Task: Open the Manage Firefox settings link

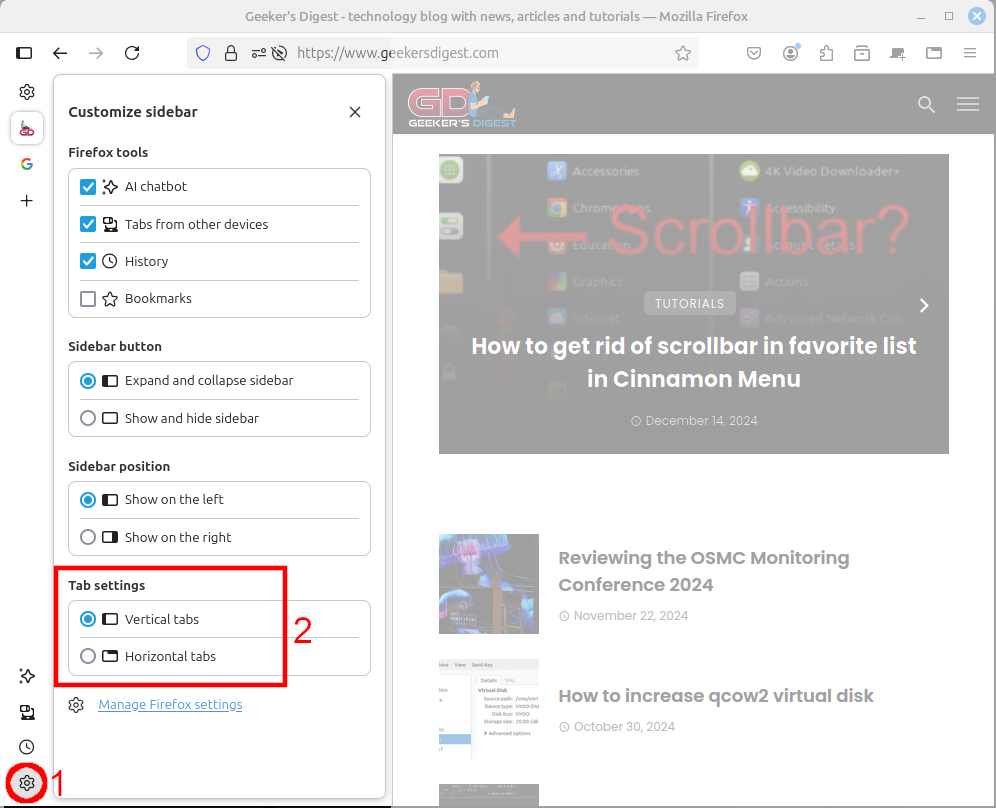Action: click(170, 705)
